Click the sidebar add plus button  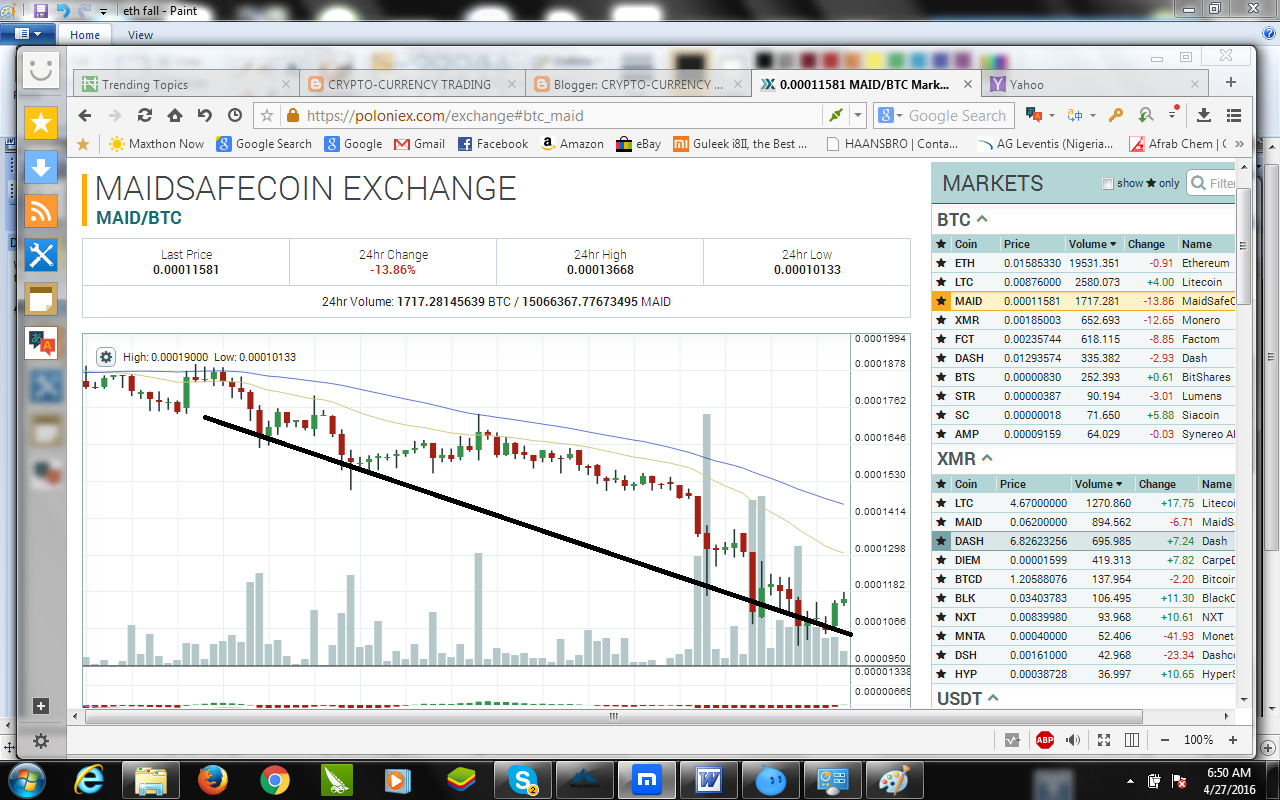pos(41,706)
